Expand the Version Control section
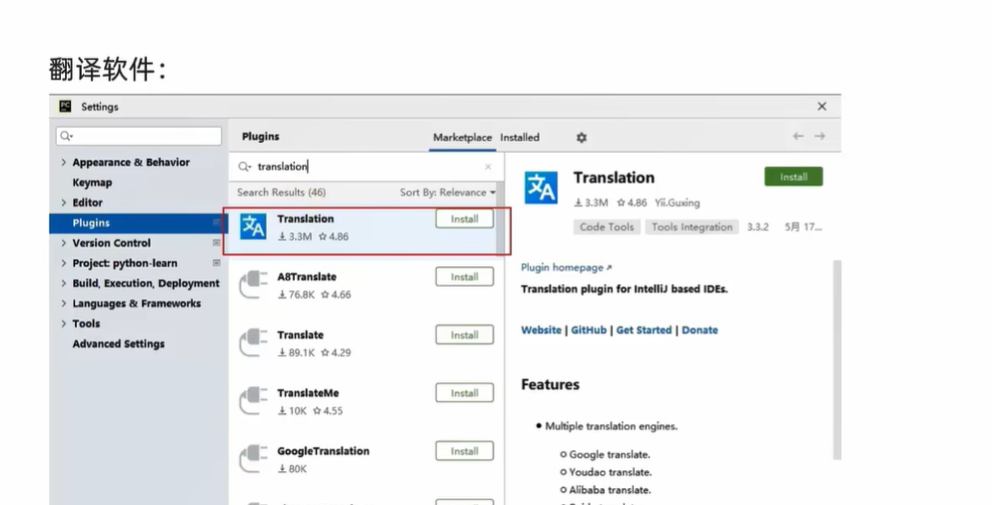The width and height of the screenshot is (992, 505). point(63,243)
